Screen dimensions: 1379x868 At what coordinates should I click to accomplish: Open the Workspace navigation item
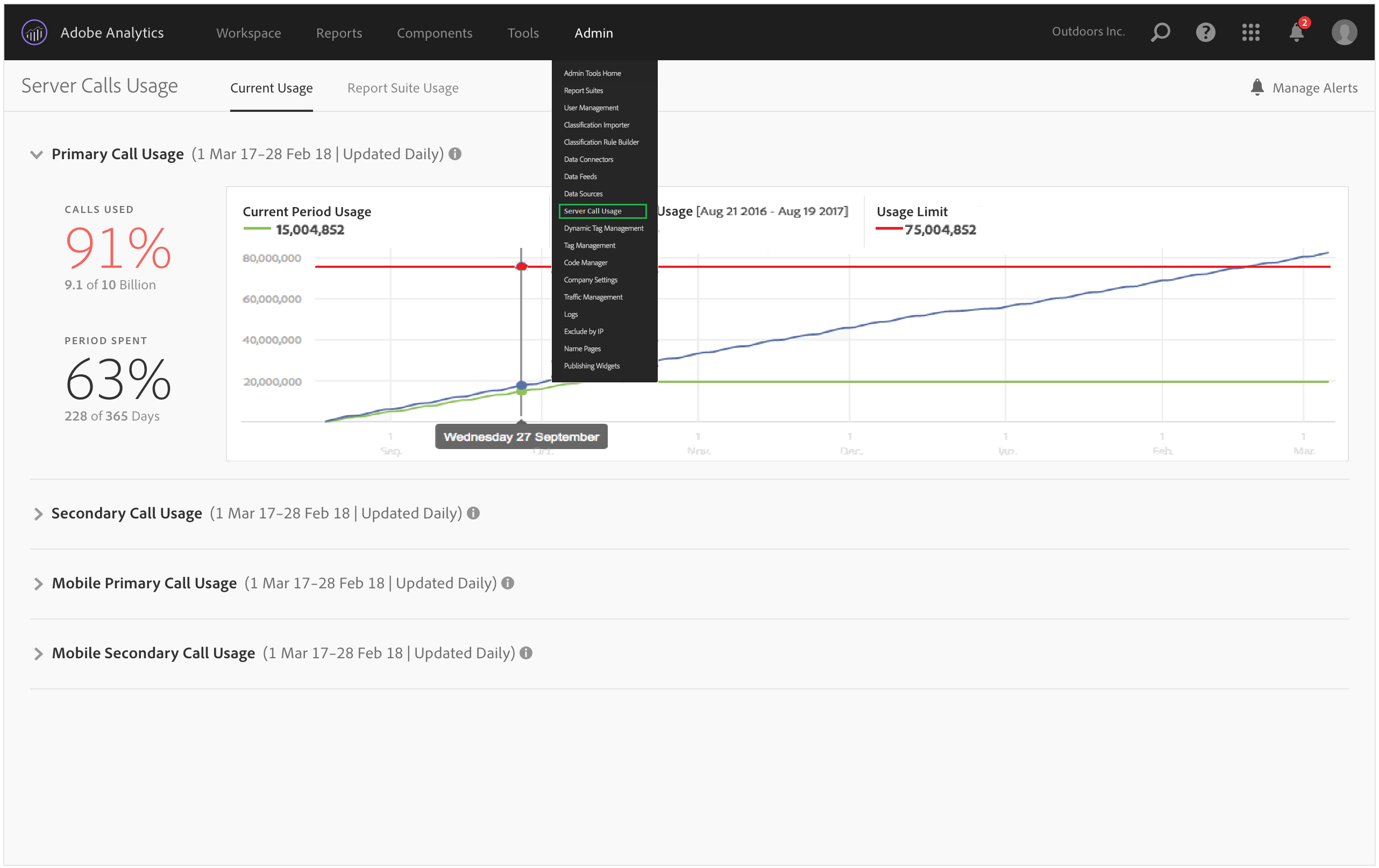pos(248,33)
